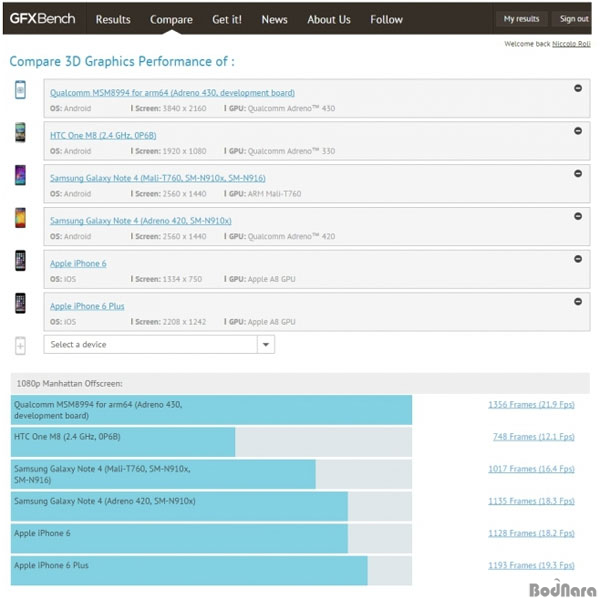The width and height of the screenshot is (600, 600).
Task: Click the Qualcomm MSM8994 benchmark bar
Action: tap(211, 410)
